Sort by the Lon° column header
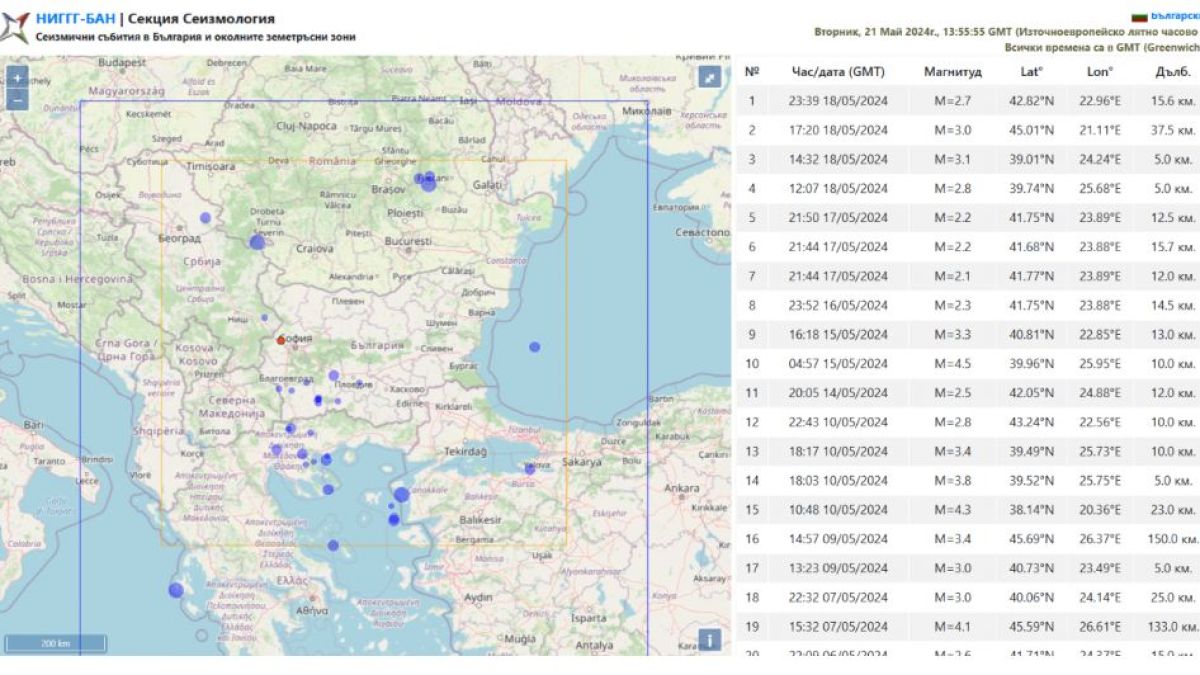1200x675 pixels. coord(1100,72)
